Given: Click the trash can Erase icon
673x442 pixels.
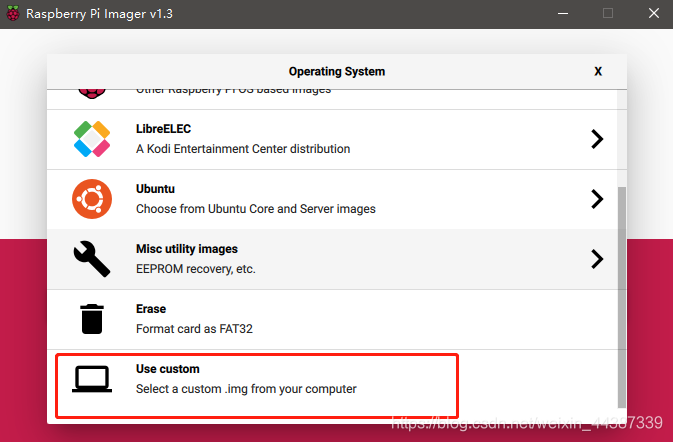Looking at the screenshot, I should (92, 319).
